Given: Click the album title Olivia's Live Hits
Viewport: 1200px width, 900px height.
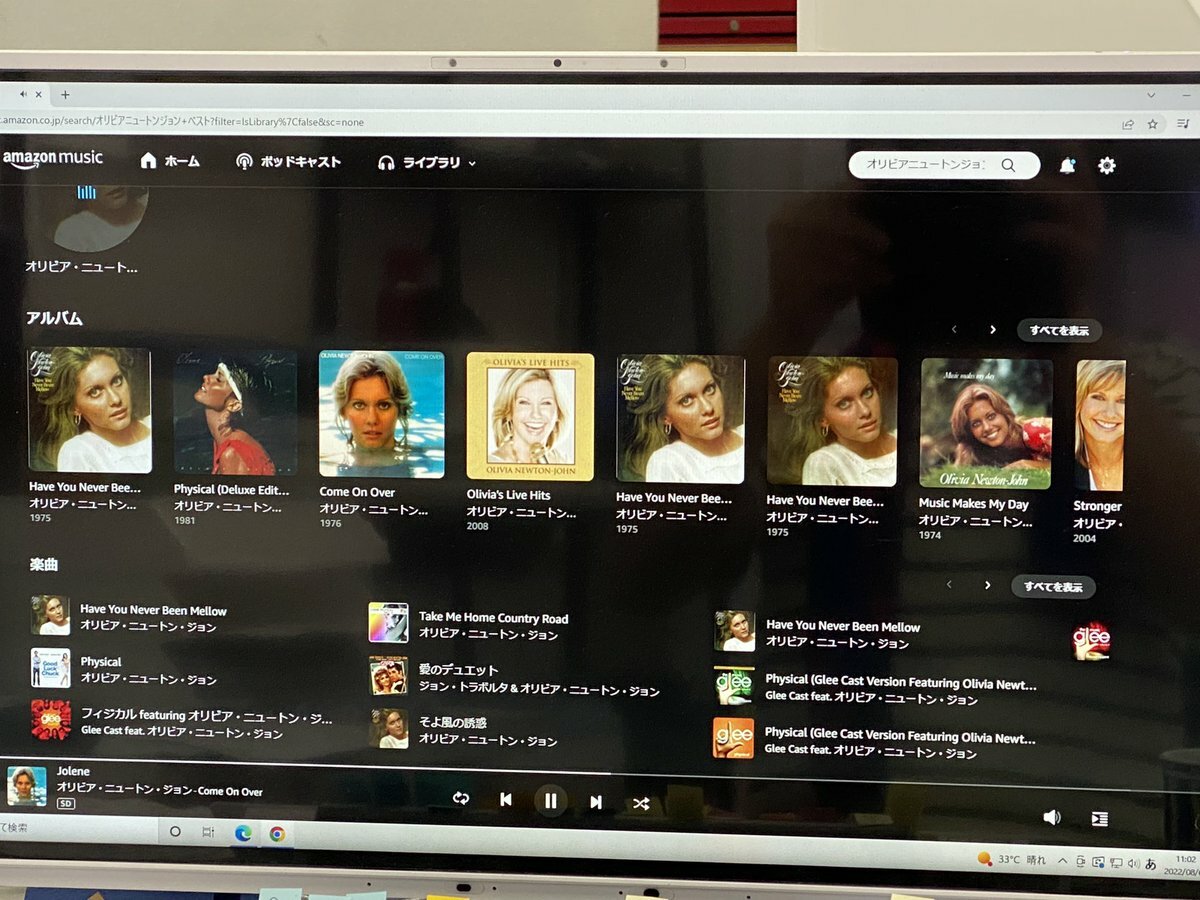Looking at the screenshot, I should (508, 495).
